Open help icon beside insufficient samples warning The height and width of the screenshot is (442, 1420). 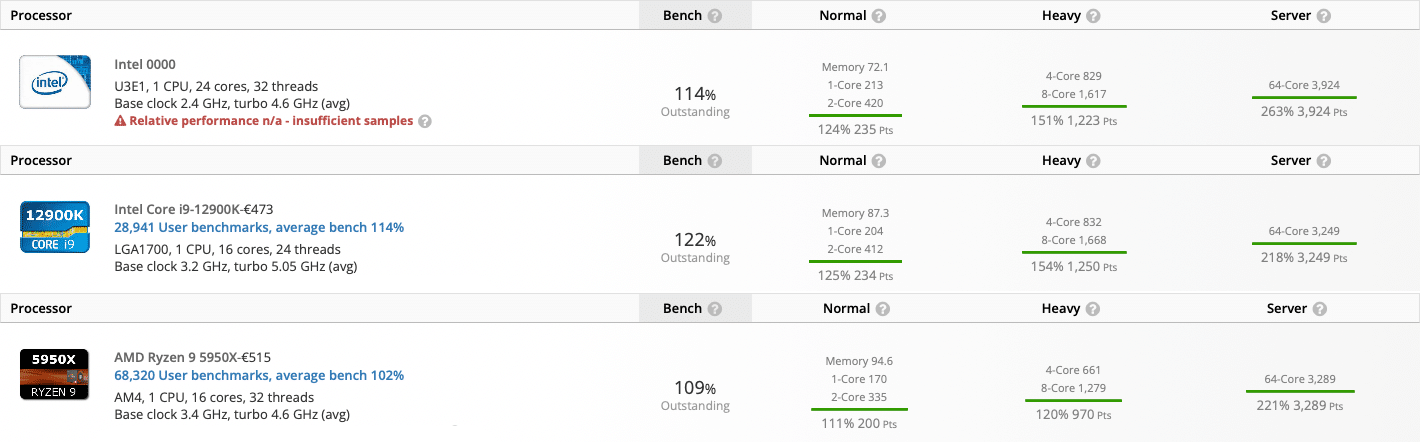[425, 121]
